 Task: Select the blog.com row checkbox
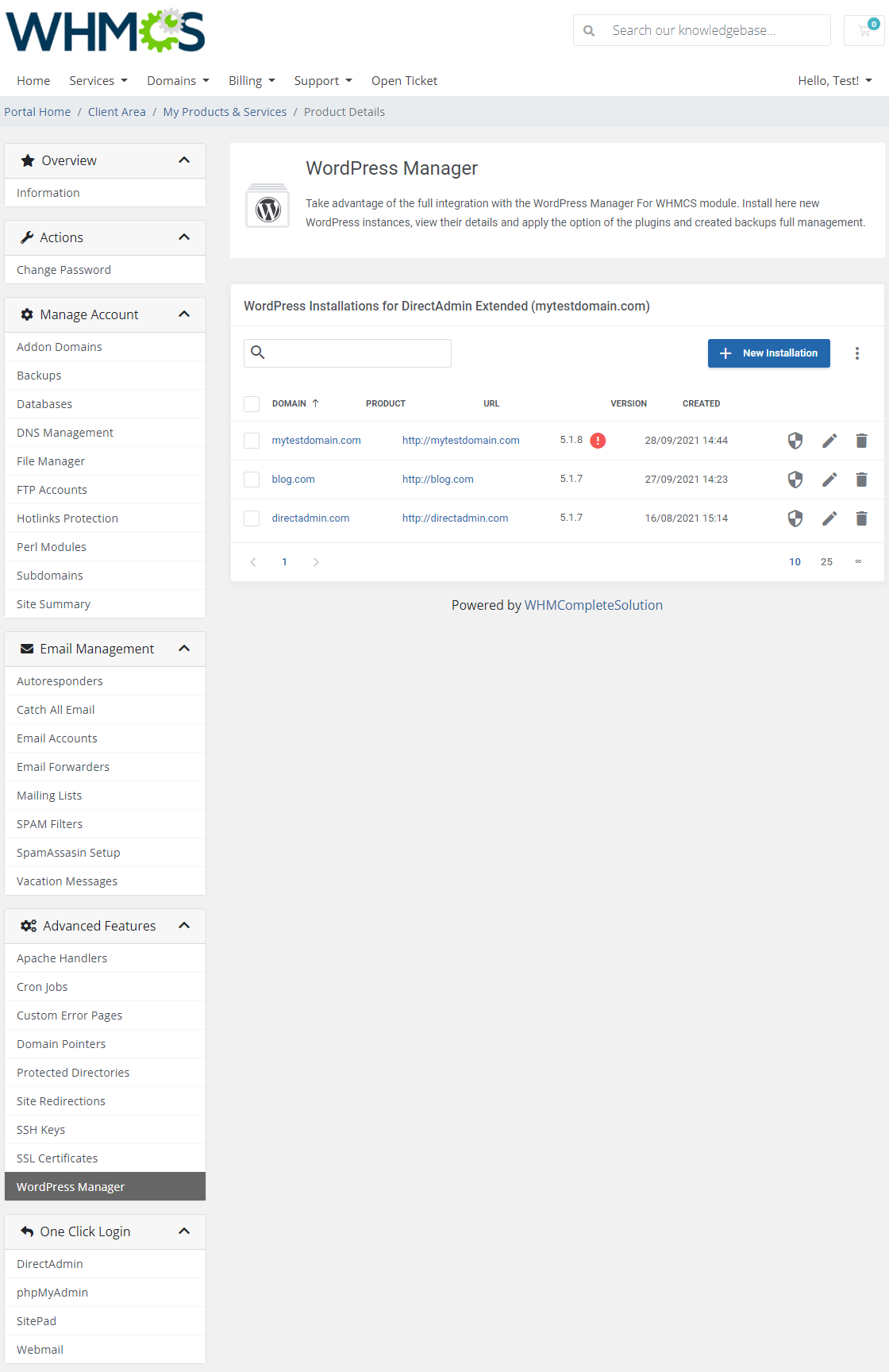point(252,480)
